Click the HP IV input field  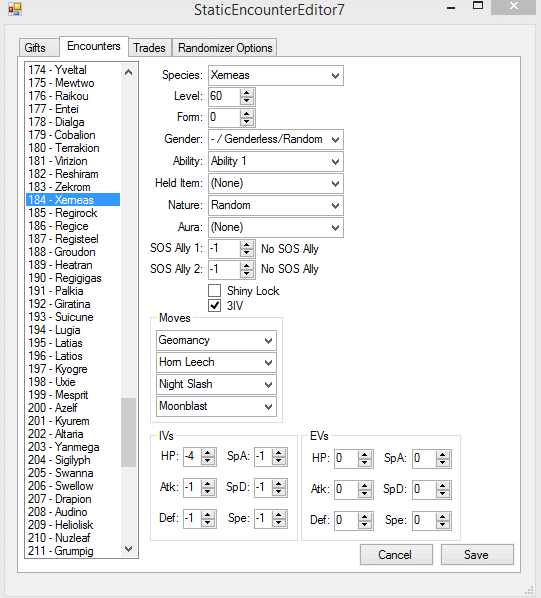[x=193, y=457]
